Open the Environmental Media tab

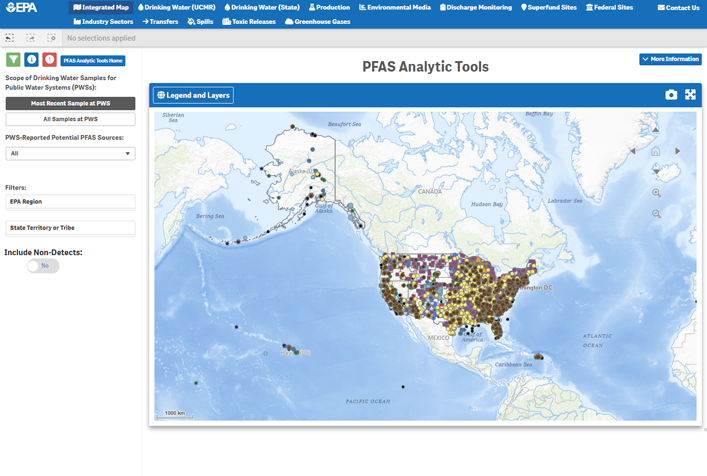[395, 7]
